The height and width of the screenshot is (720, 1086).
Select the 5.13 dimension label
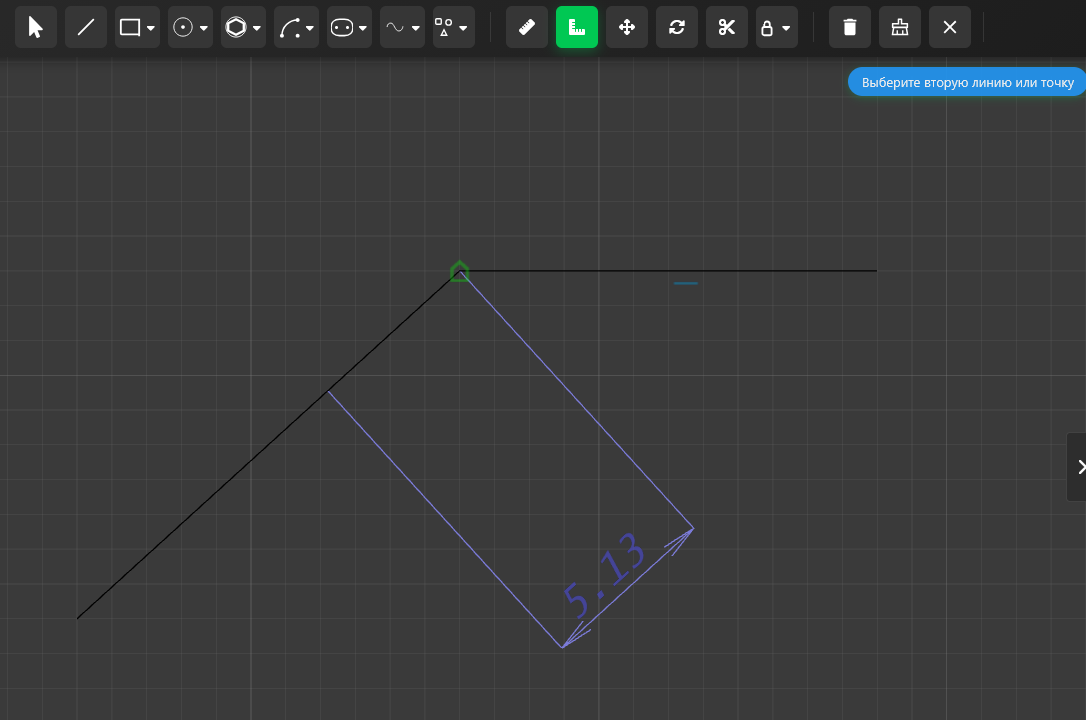tap(604, 574)
